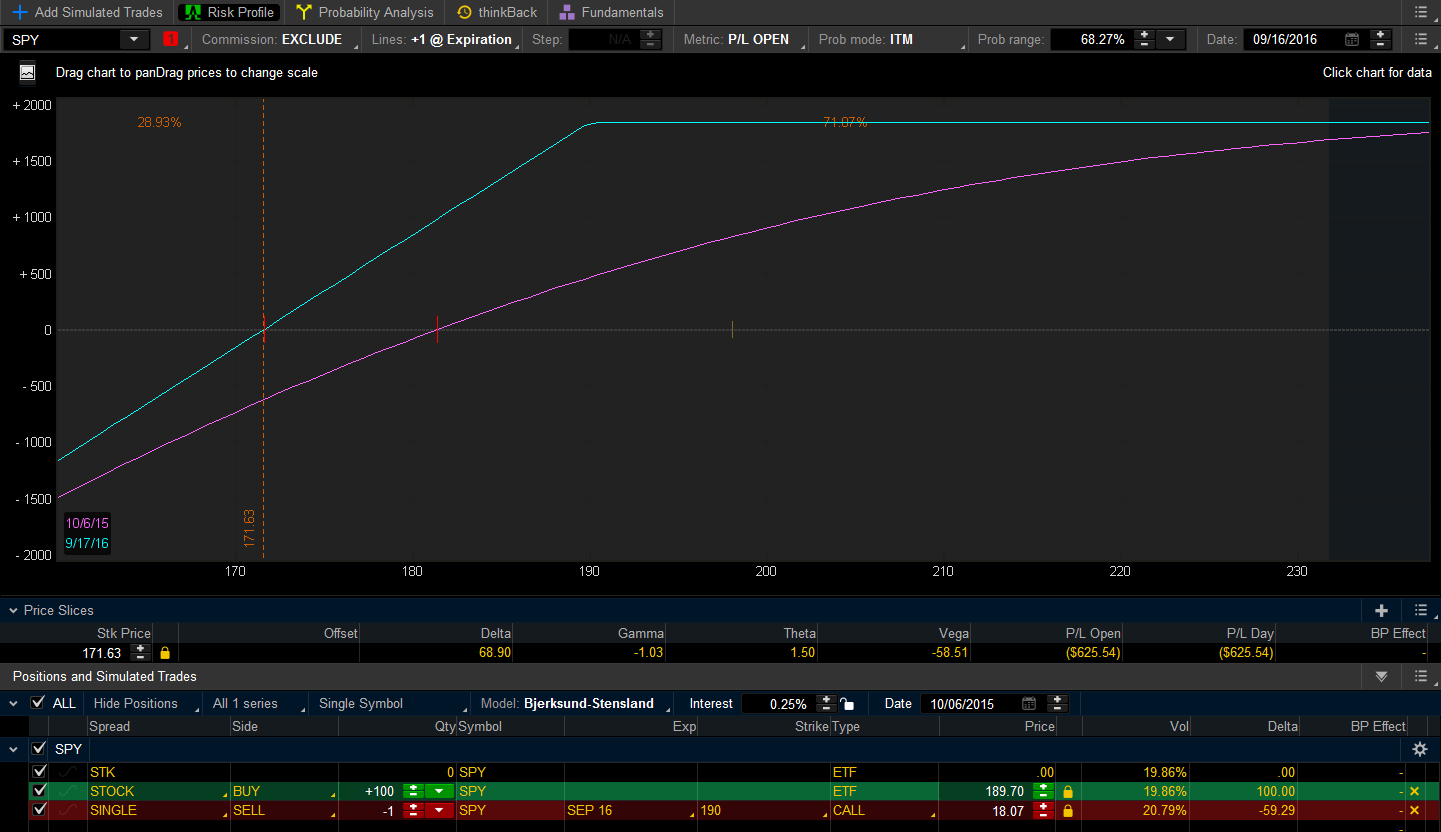The height and width of the screenshot is (832, 1441).
Task: Switch to the Risk Profile tab
Action: [x=230, y=12]
